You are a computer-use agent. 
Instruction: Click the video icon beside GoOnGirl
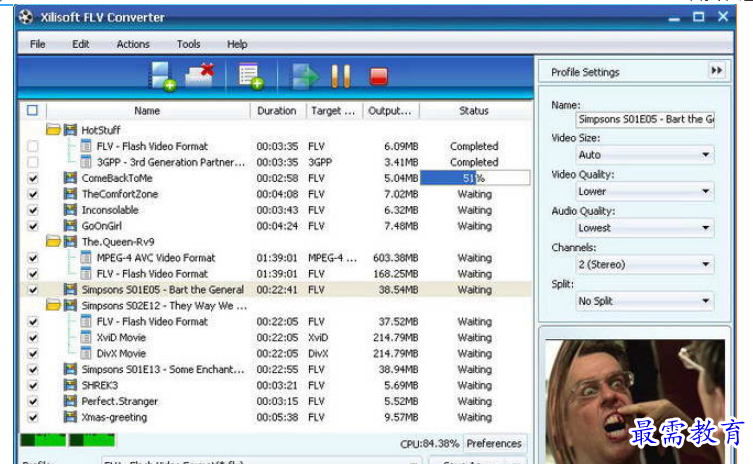[x=70, y=226]
